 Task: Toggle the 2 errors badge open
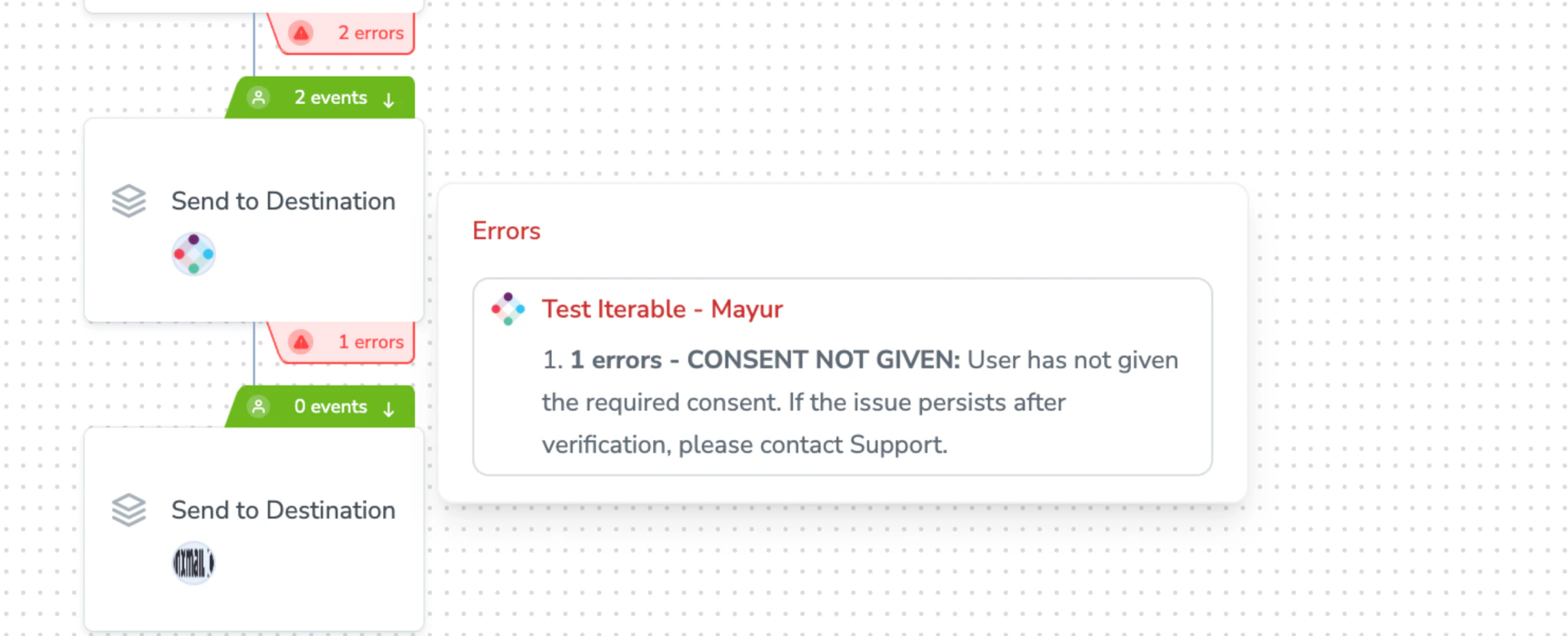pyautogui.click(x=371, y=32)
